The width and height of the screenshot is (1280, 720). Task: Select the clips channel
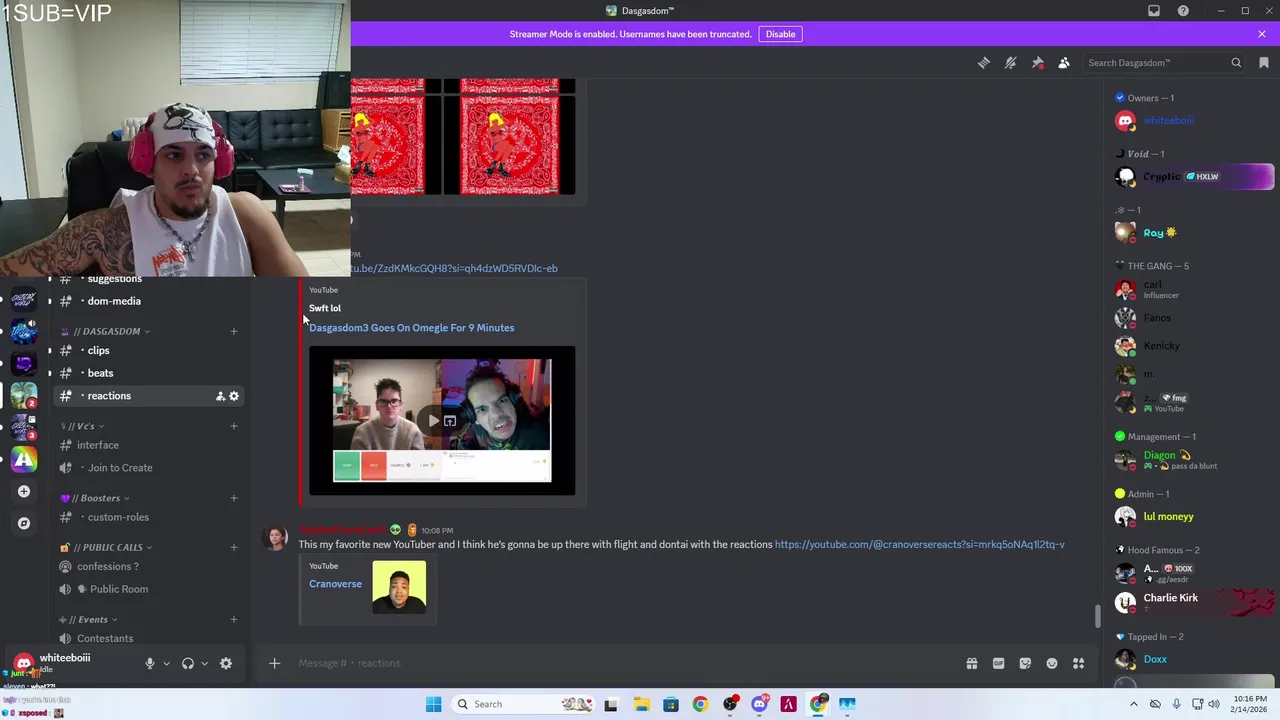pyautogui.click(x=148, y=351)
